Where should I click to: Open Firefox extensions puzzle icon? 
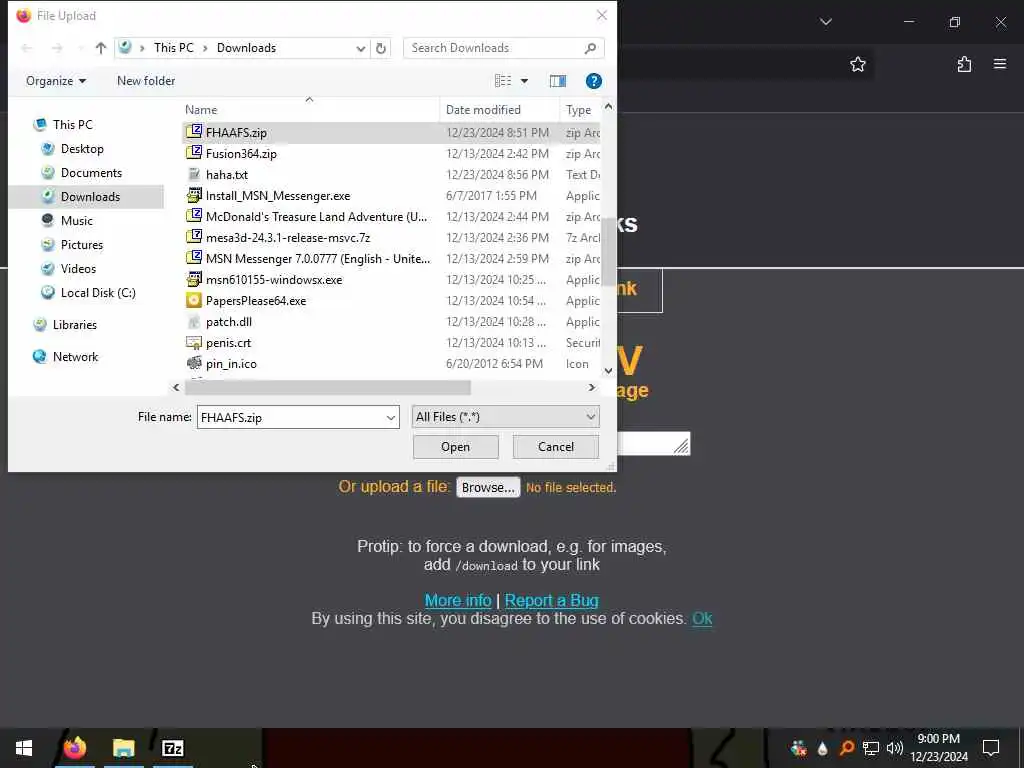[x=964, y=64]
